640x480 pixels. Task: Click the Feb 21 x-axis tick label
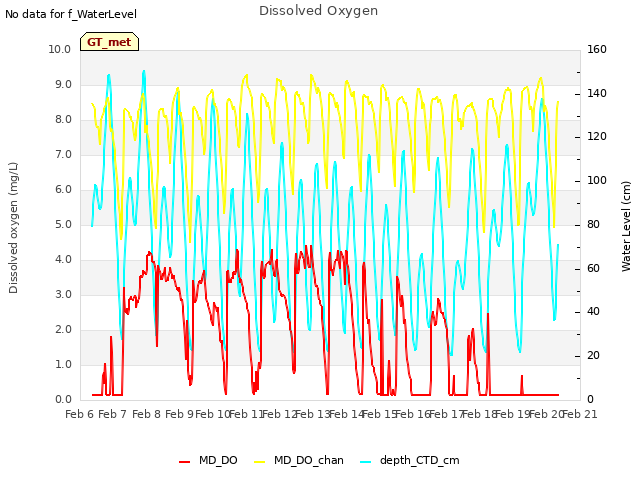(580, 414)
